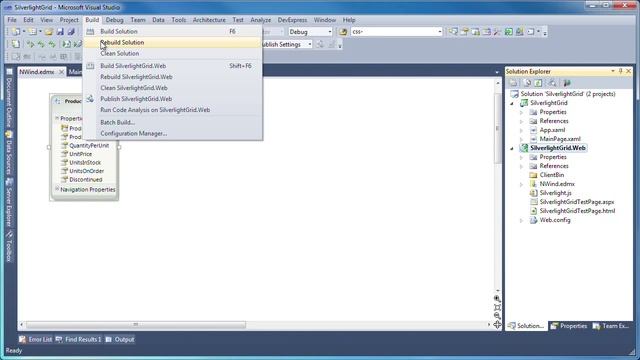Click Copy Web Site icon in Solution Explorer
The width and height of the screenshot is (640, 360).
(x=567, y=83)
